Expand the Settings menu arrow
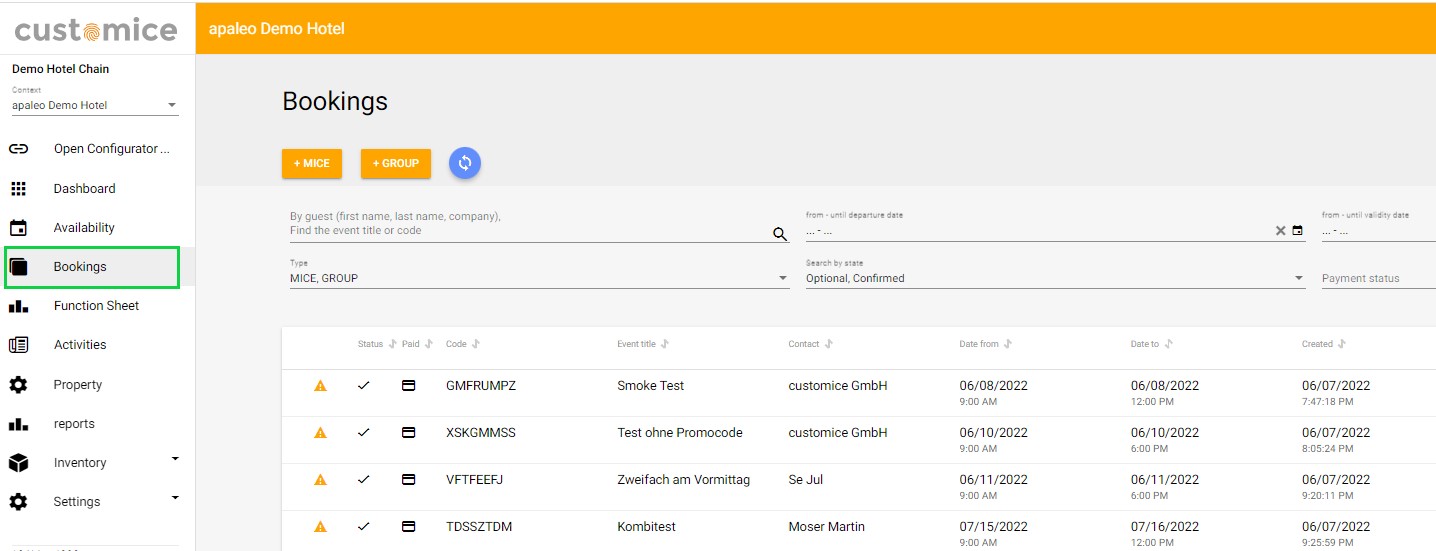The image size is (1436, 551). pyautogui.click(x=175, y=498)
